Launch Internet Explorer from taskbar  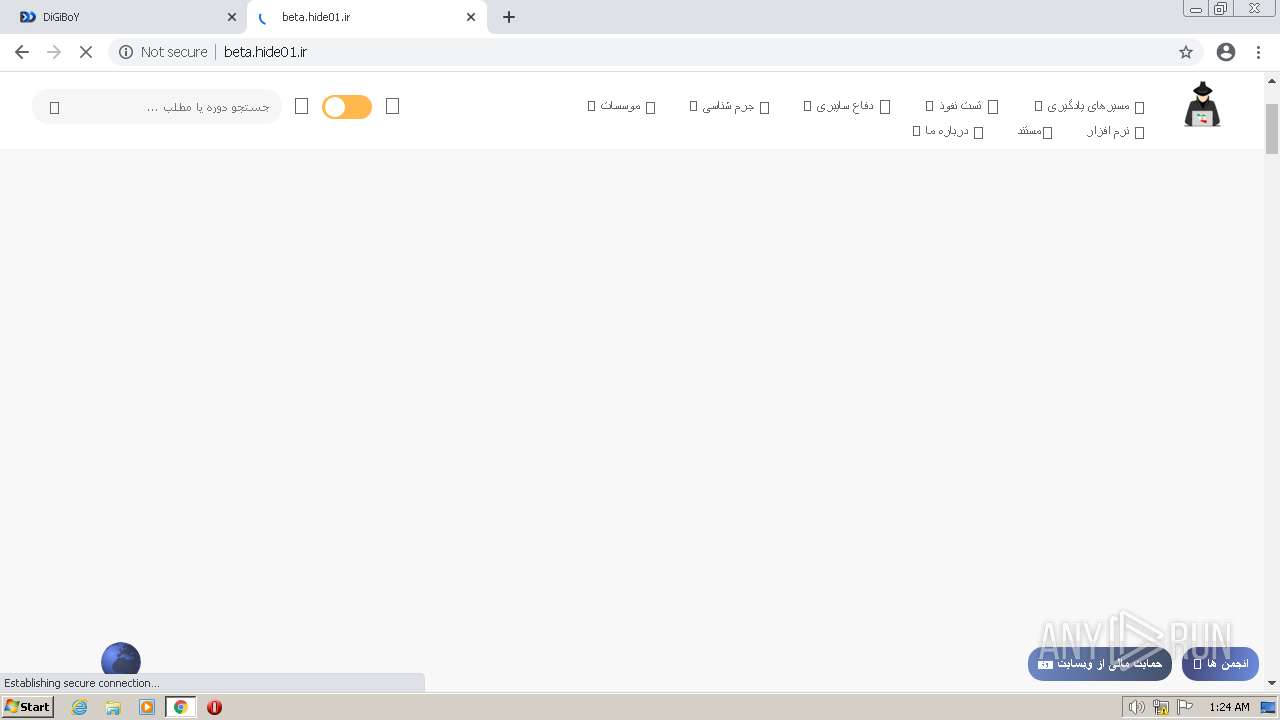(x=80, y=707)
